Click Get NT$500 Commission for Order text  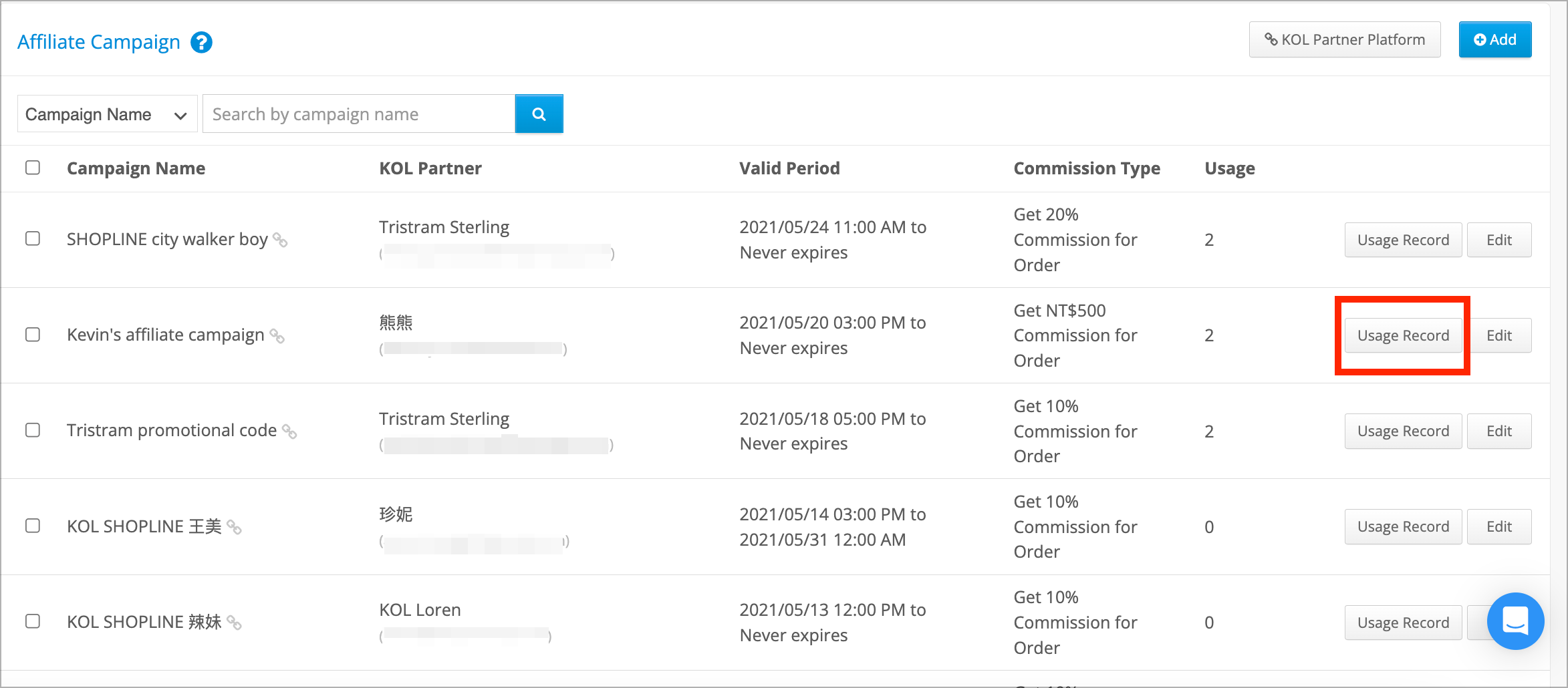coord(1075,335)
